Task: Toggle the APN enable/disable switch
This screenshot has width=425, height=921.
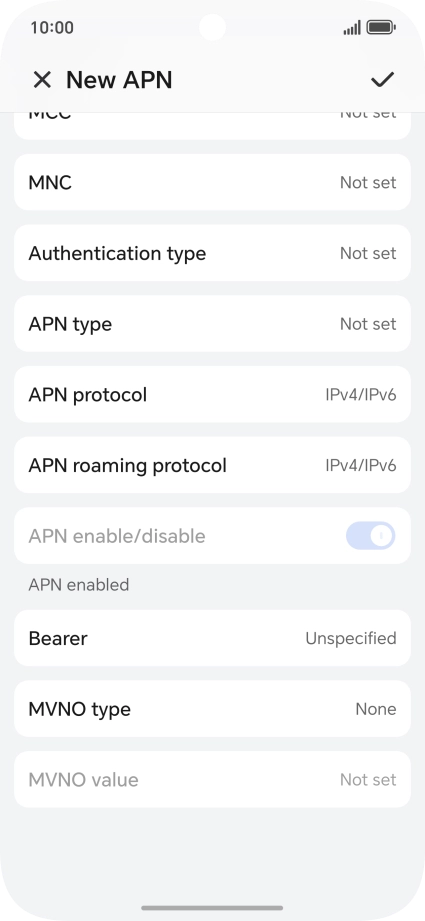Action: (x=370, y=536)
